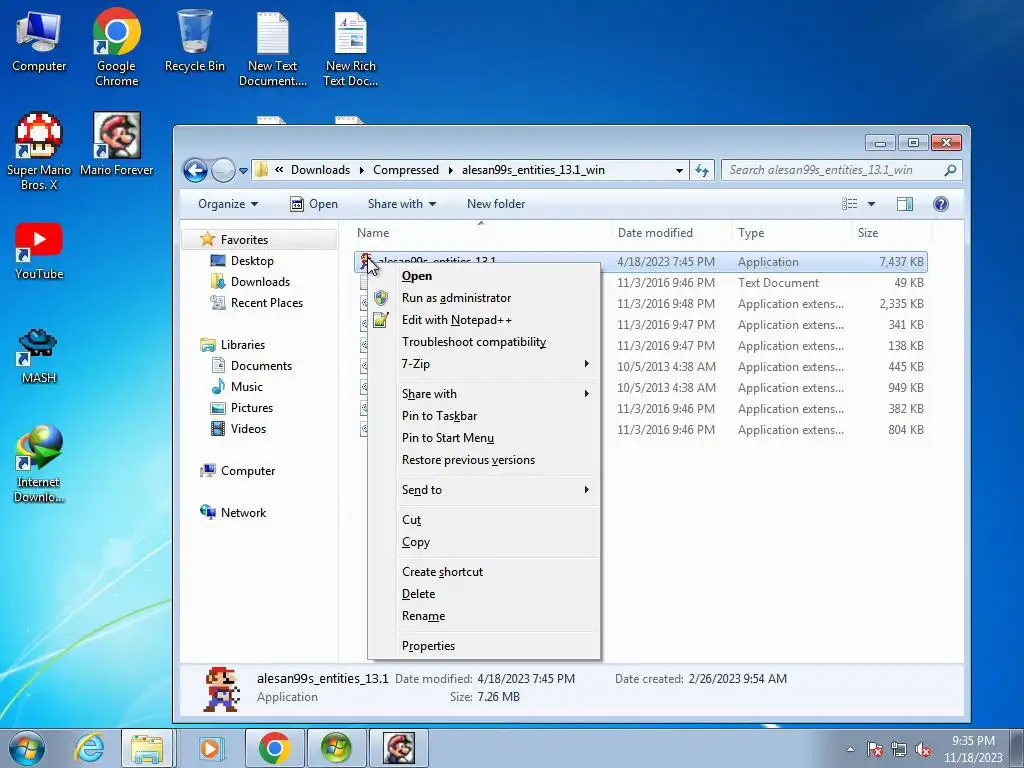Click Compressed in the address breadcrumb

[x=406, y=170]
